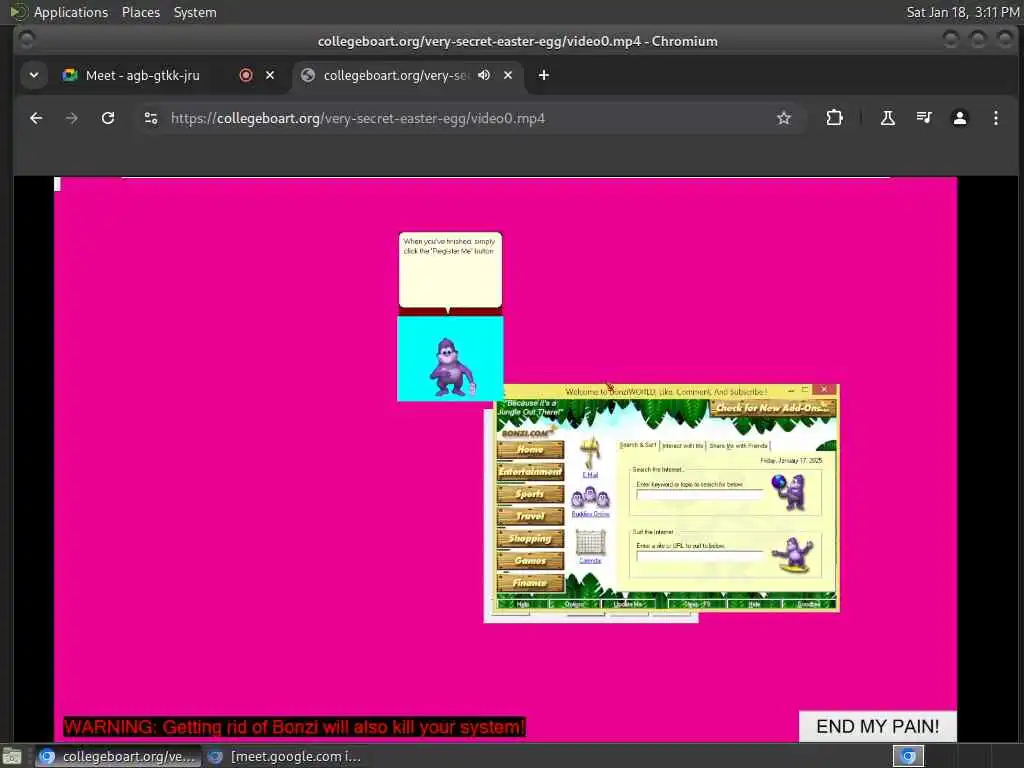Open the Applications menu in top panel
1024x768 pixels.
coord(71,12)
